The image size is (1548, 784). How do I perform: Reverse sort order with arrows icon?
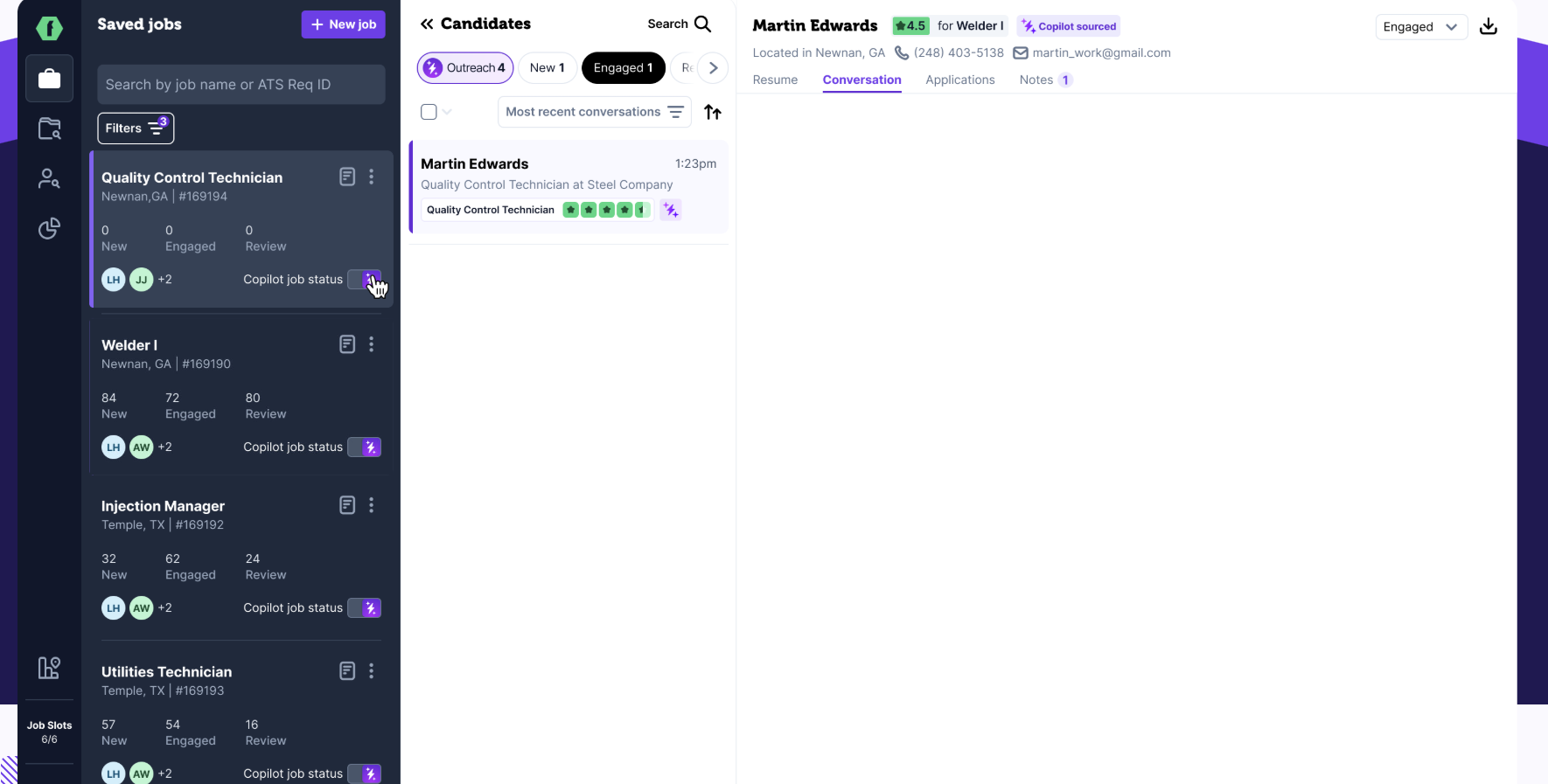[x=713, y=112]
